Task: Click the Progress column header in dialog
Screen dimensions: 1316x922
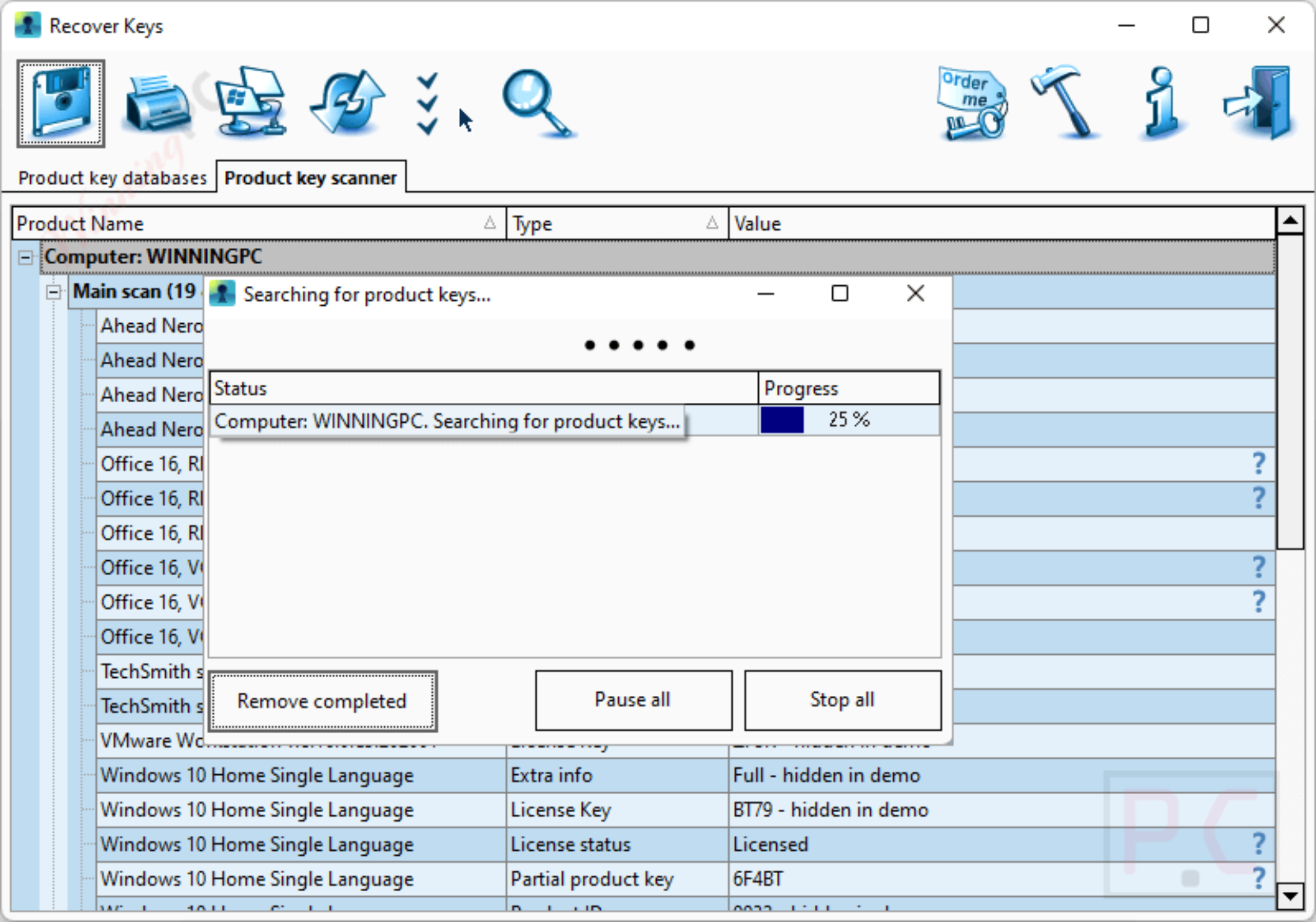Action: tap(849, 388)
